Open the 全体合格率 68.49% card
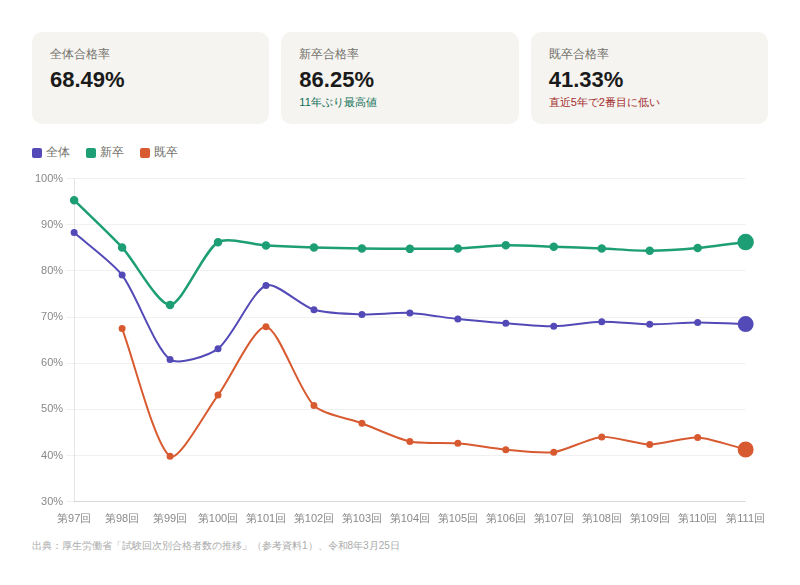The height and width of the screenshot is (585, 800). click(150, 78)
